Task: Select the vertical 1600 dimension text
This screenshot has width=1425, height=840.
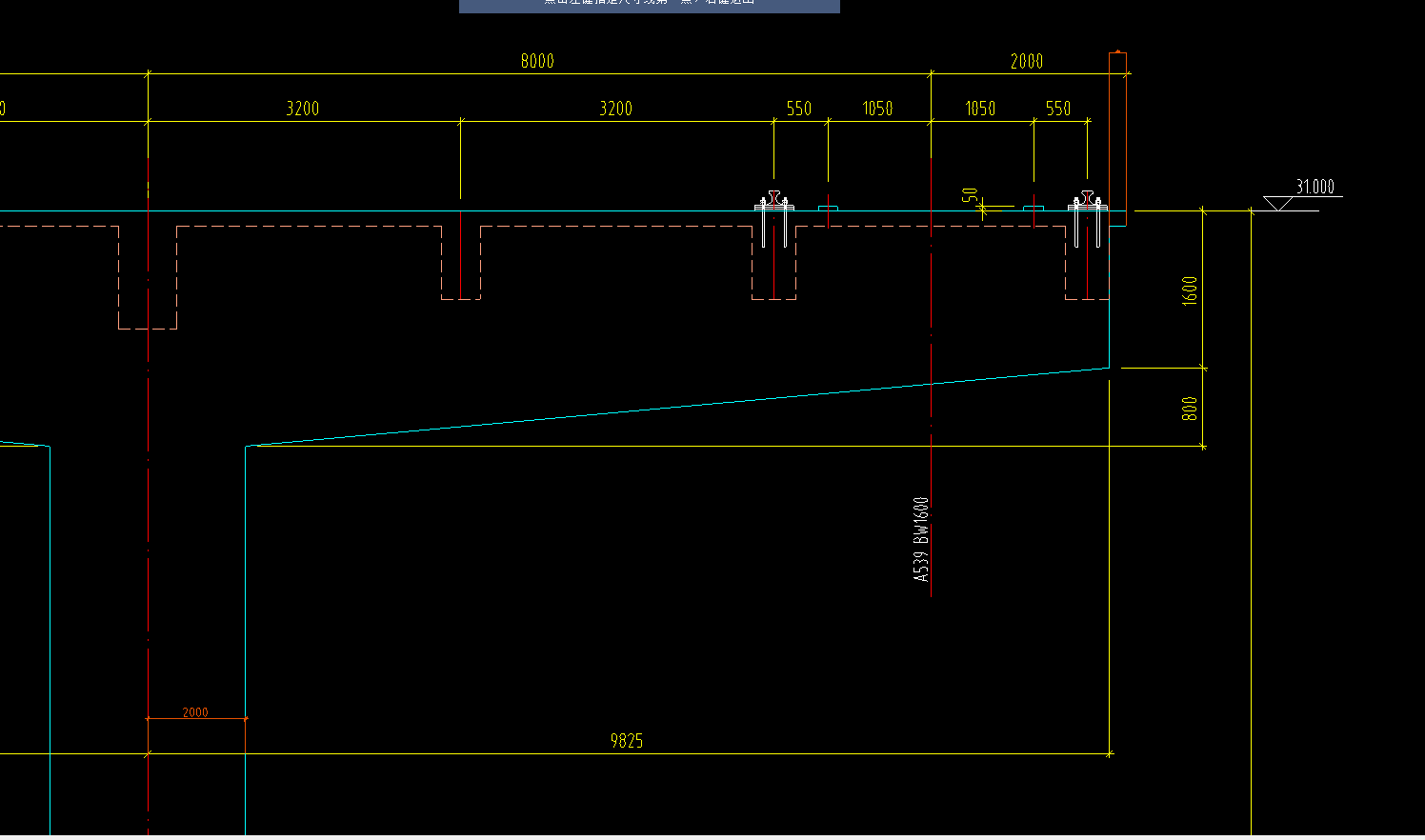Action: pos(1190,290)
